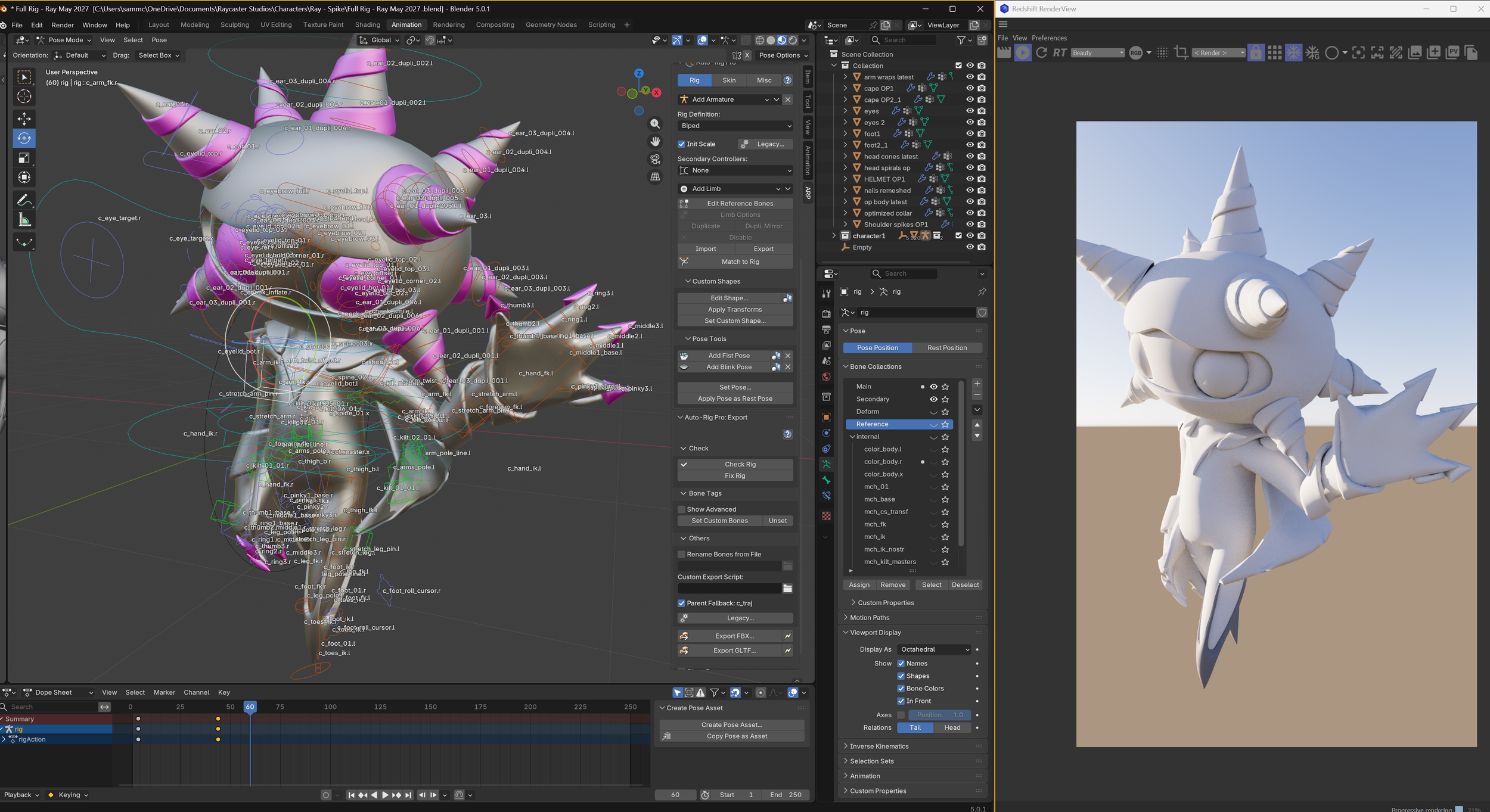
Task: Click Redshift RenderView play render button
Action: point(1023,53)
